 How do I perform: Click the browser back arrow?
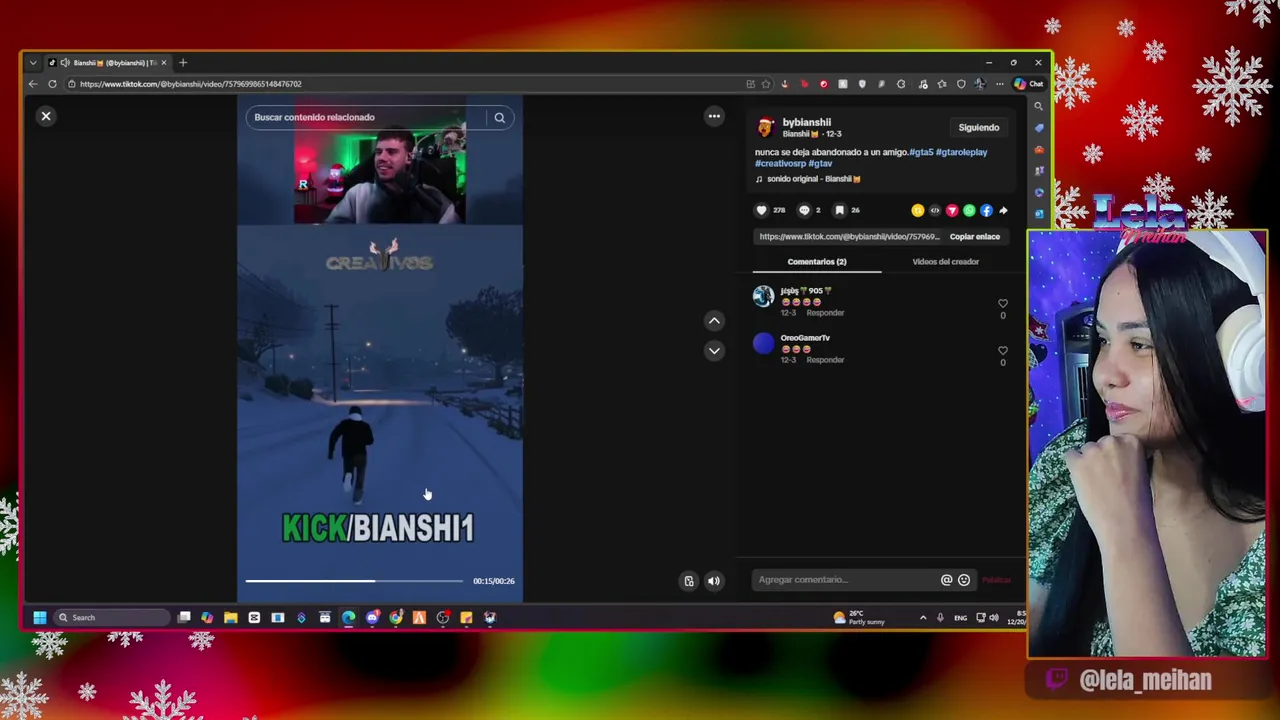click(x=33, y=84)
